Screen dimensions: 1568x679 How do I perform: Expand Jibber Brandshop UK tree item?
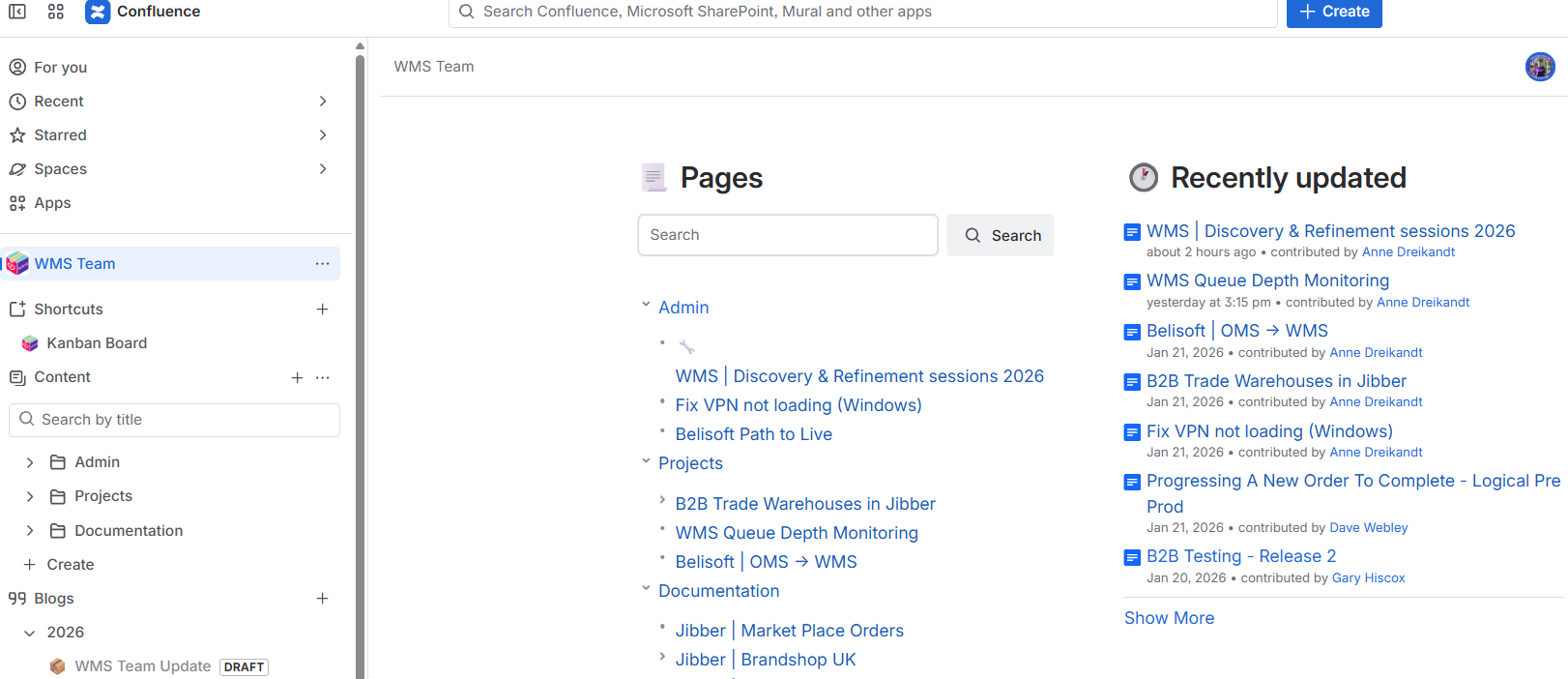[x=662, y=657]
